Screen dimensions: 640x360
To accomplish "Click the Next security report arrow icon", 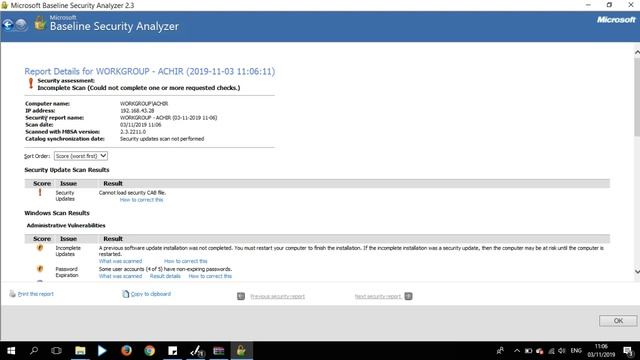I will click(408, 296).
